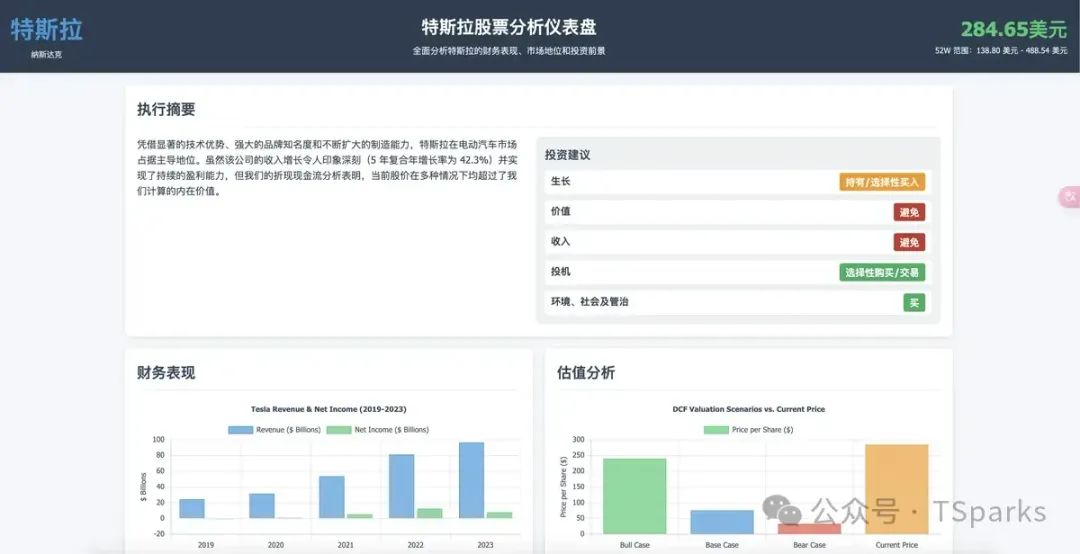Select the 投机 recommendation label
Screen dimensions: 1080x554
coord(561,271)
